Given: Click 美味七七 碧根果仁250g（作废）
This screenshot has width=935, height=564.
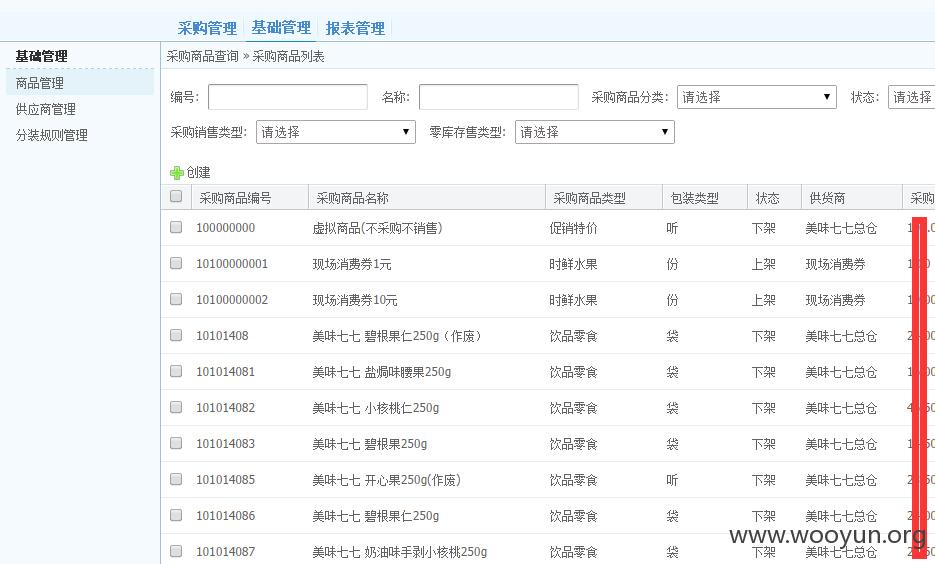Looking at the screenshot, I should click(398, 336).
